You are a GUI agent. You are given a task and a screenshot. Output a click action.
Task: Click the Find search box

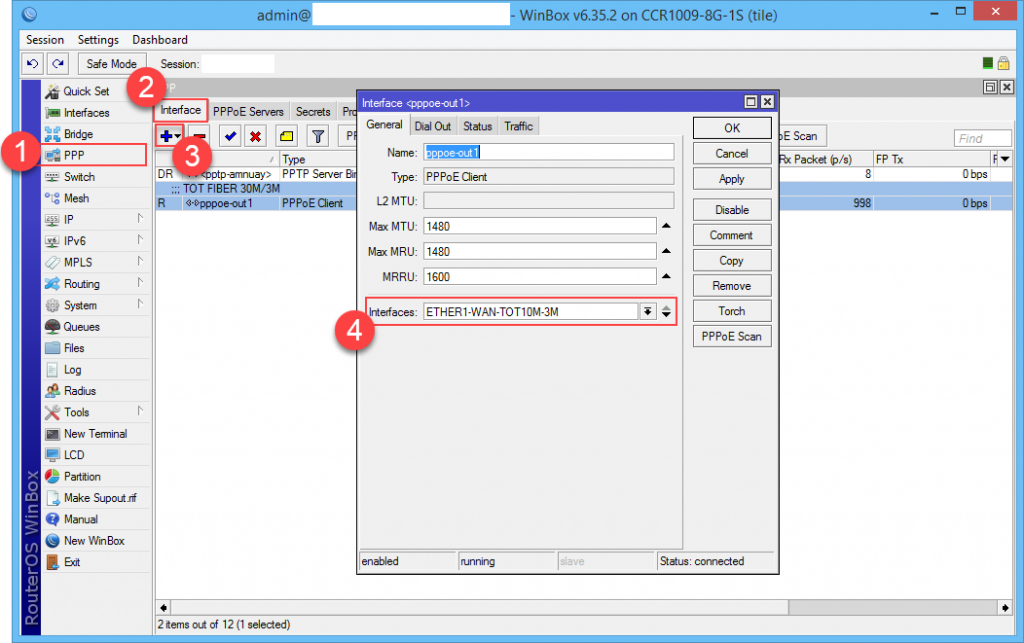click(983, 138)
